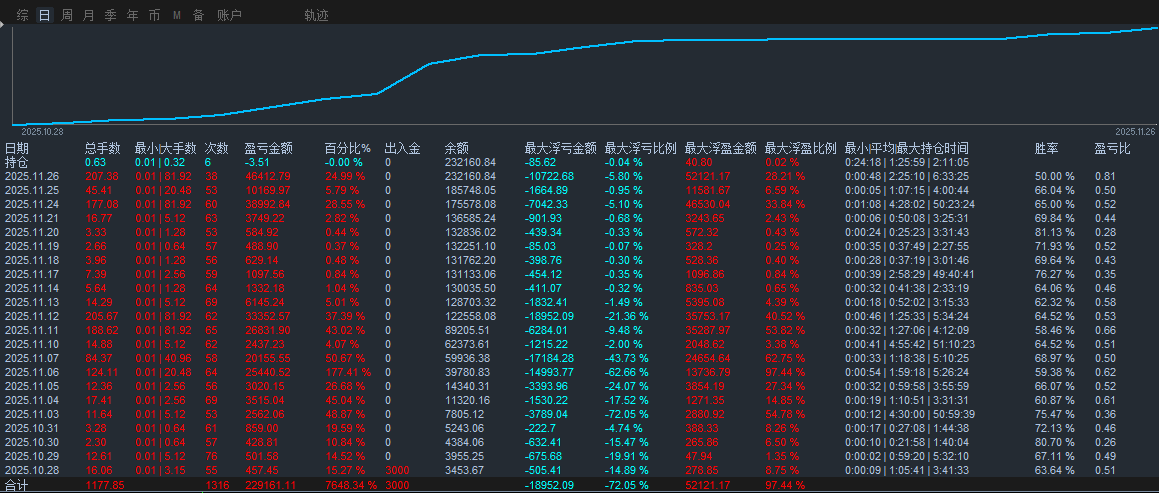Click the 最大浮盈比例 column header
The image size is (1159, 493).
pos(801,149)
